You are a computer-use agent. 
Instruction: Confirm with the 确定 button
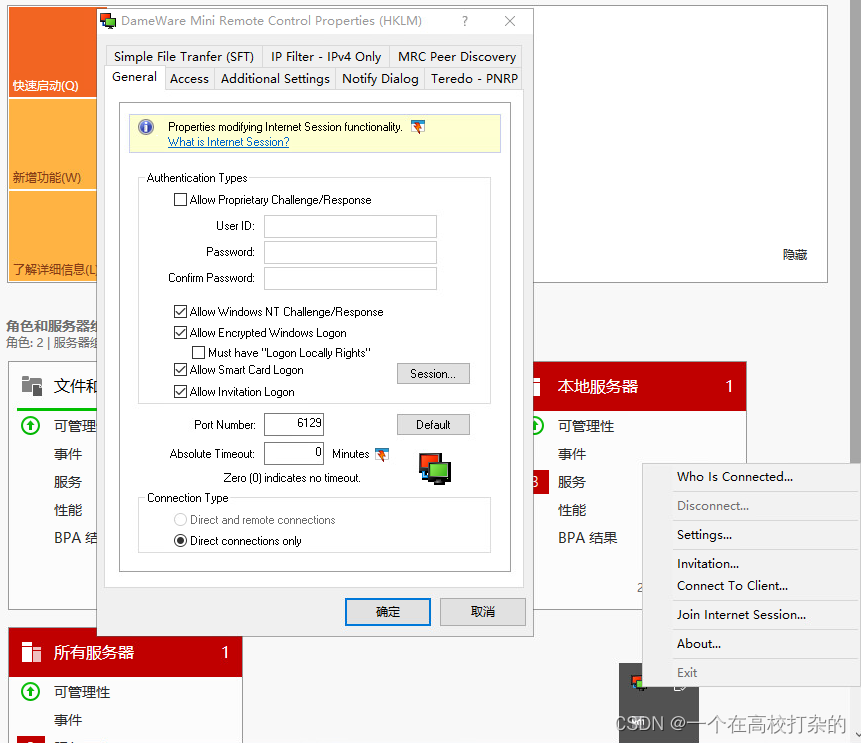tap(388, 612)
